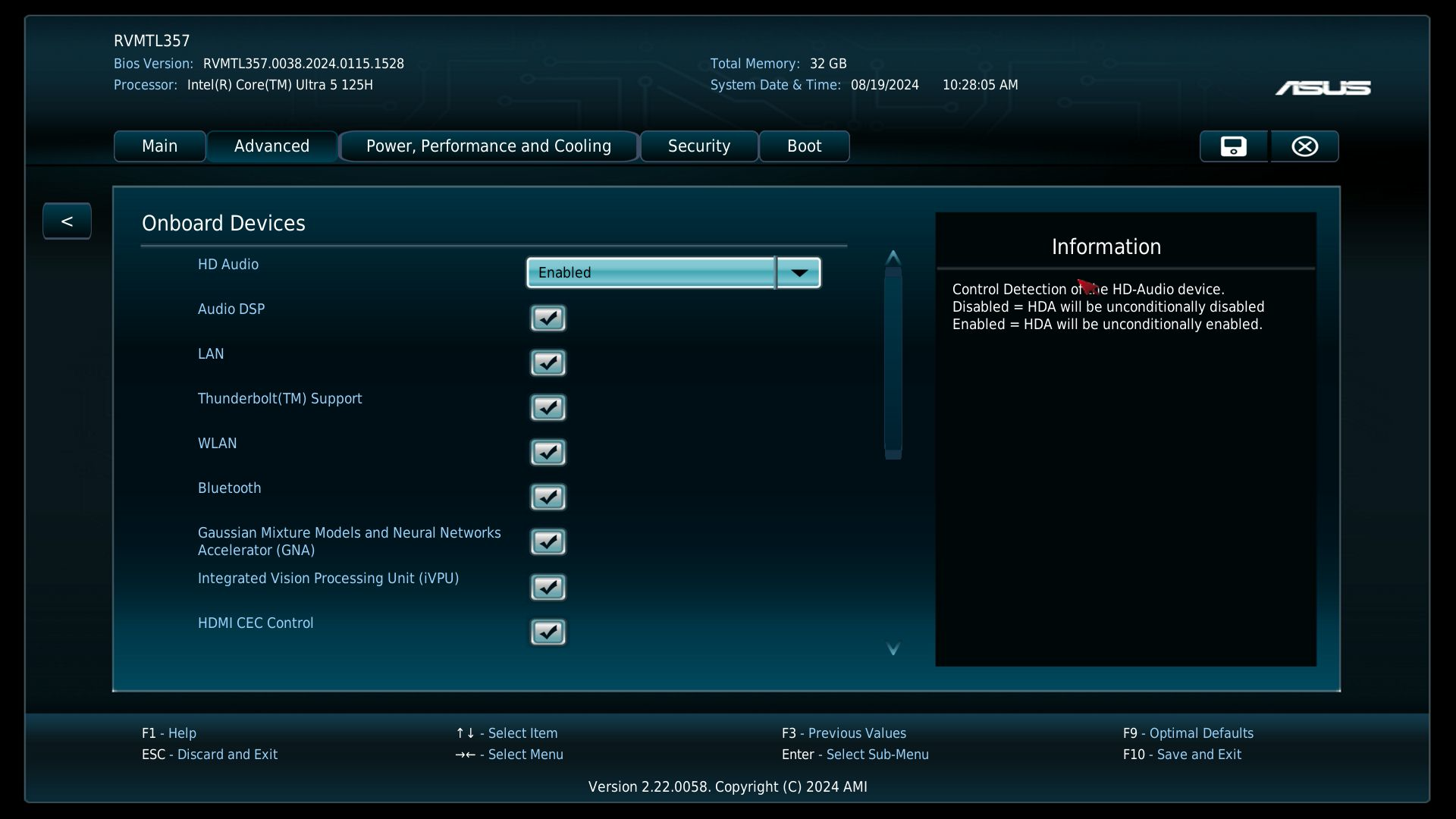Toggle the HDMI CEC Control checkbox
Image resolution: width=1456 pixels, height=819 pixels.
coord(548,632)
